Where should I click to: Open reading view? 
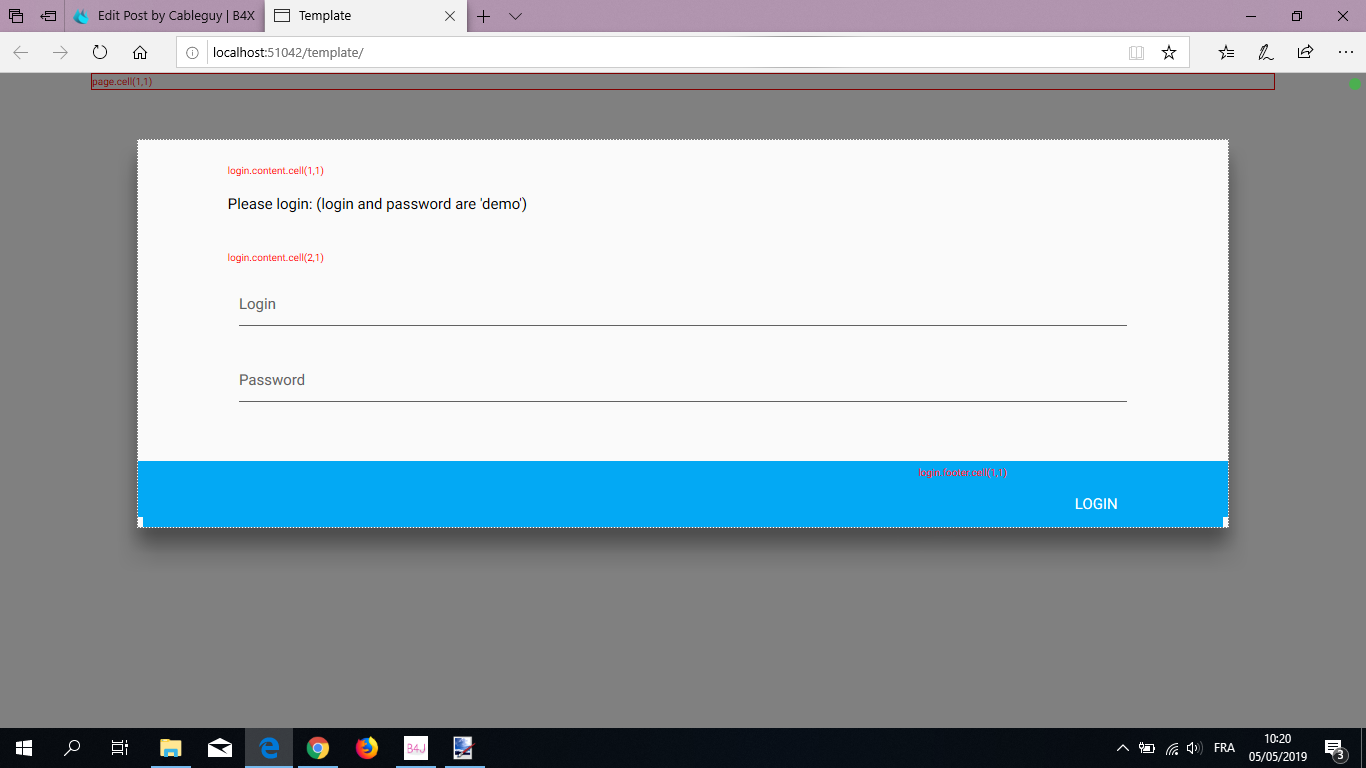[1136, 52]
